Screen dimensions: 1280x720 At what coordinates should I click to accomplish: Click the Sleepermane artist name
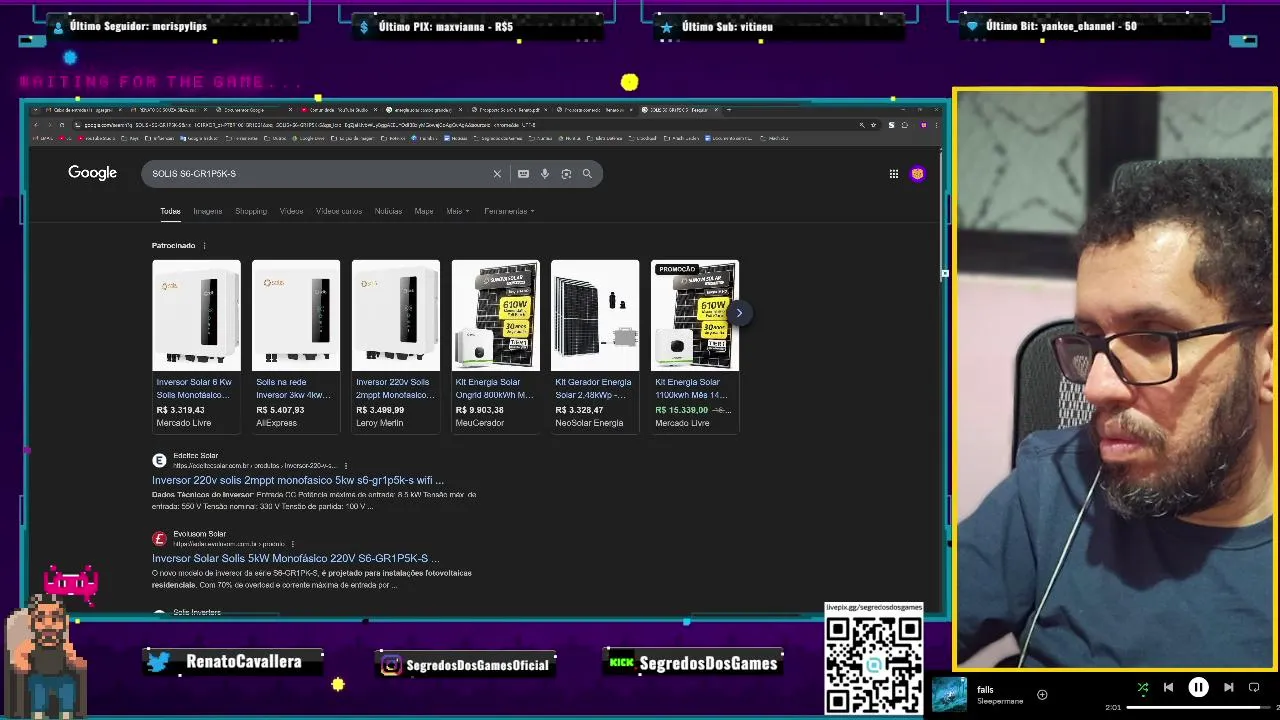1000,702
